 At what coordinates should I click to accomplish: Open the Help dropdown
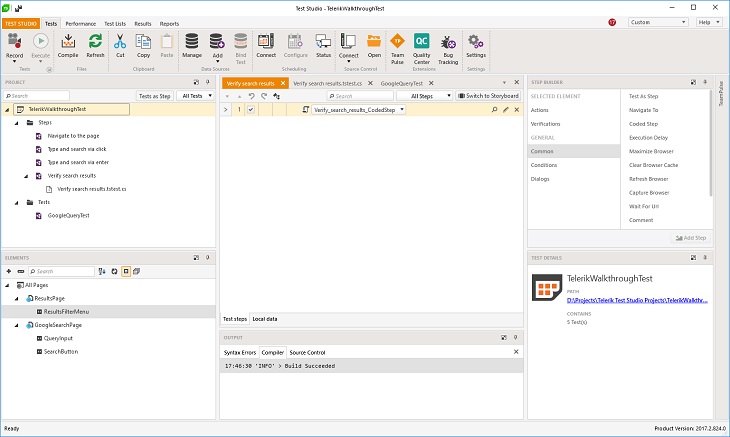pyautogui.click(x=709, y=22)
